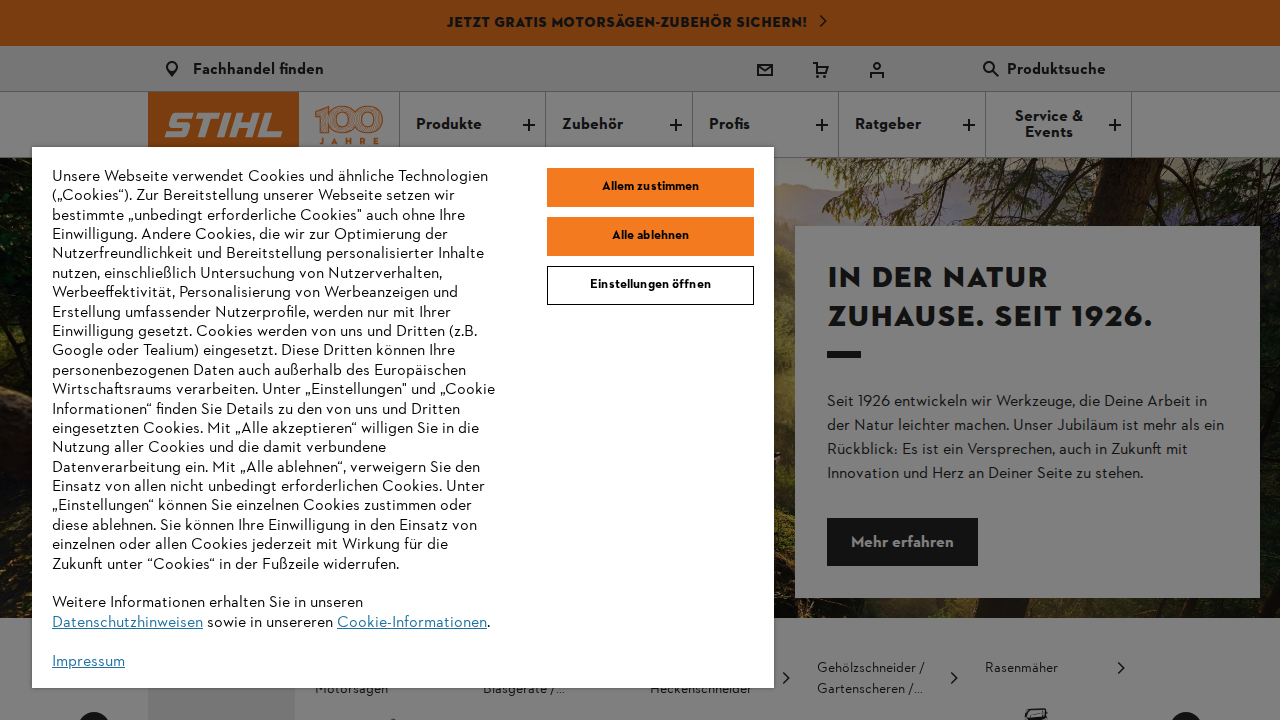This screenshot has width=1280, height=720.
Task: Accept all cookies with Allem zustimmen
Action: pos(650,187)
